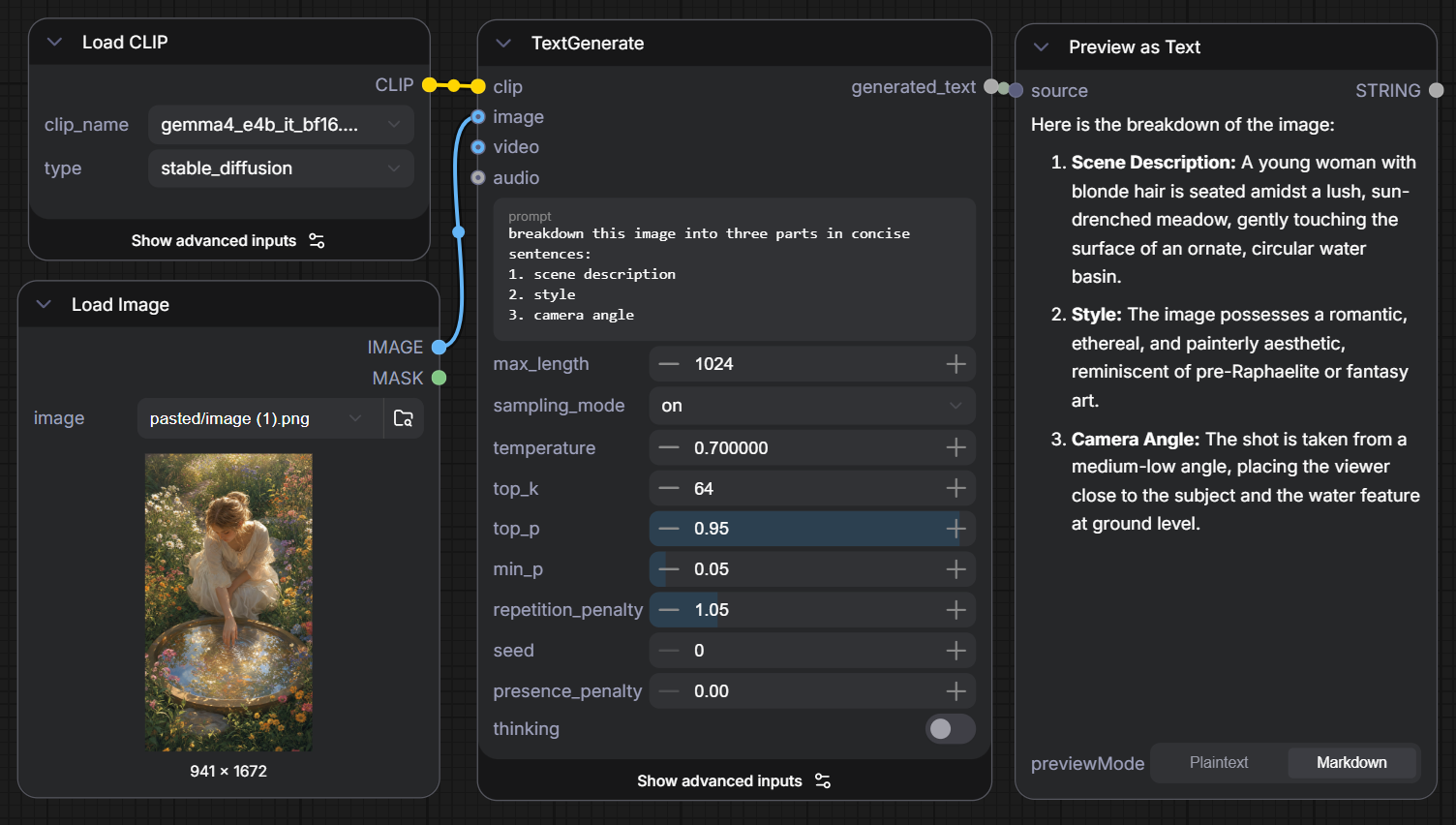The height and width of the screenshot is (825, 1456).
Task: Increase top_k value
Action: tap(956, 489)
